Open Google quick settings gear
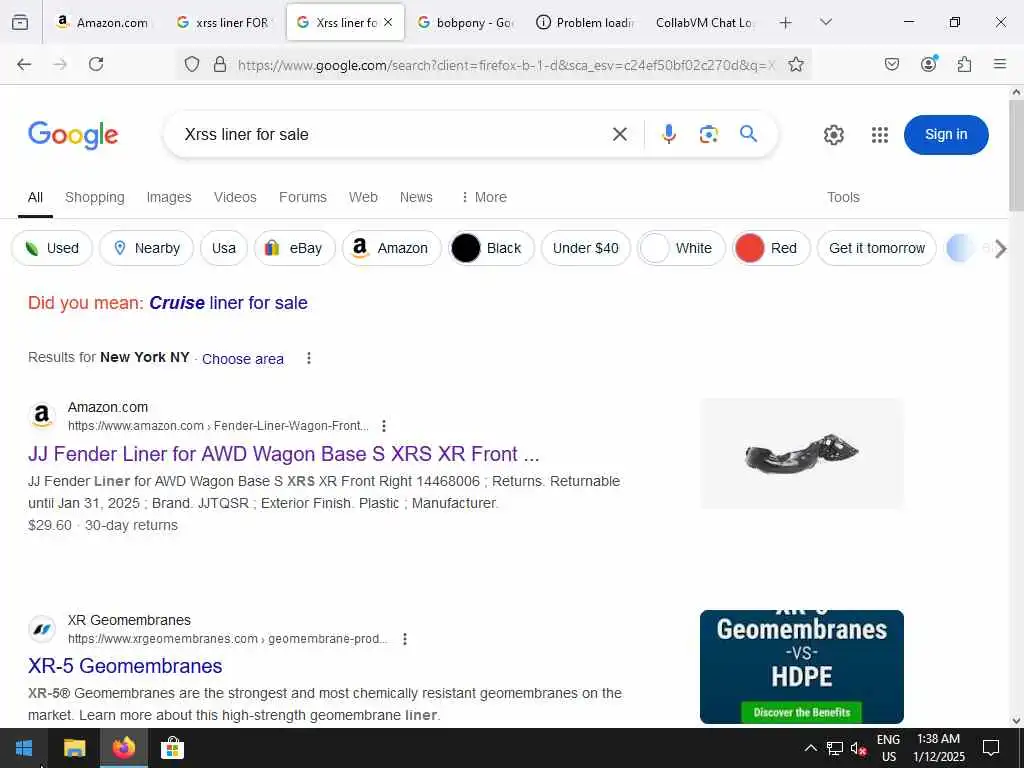 coord(834,135)
